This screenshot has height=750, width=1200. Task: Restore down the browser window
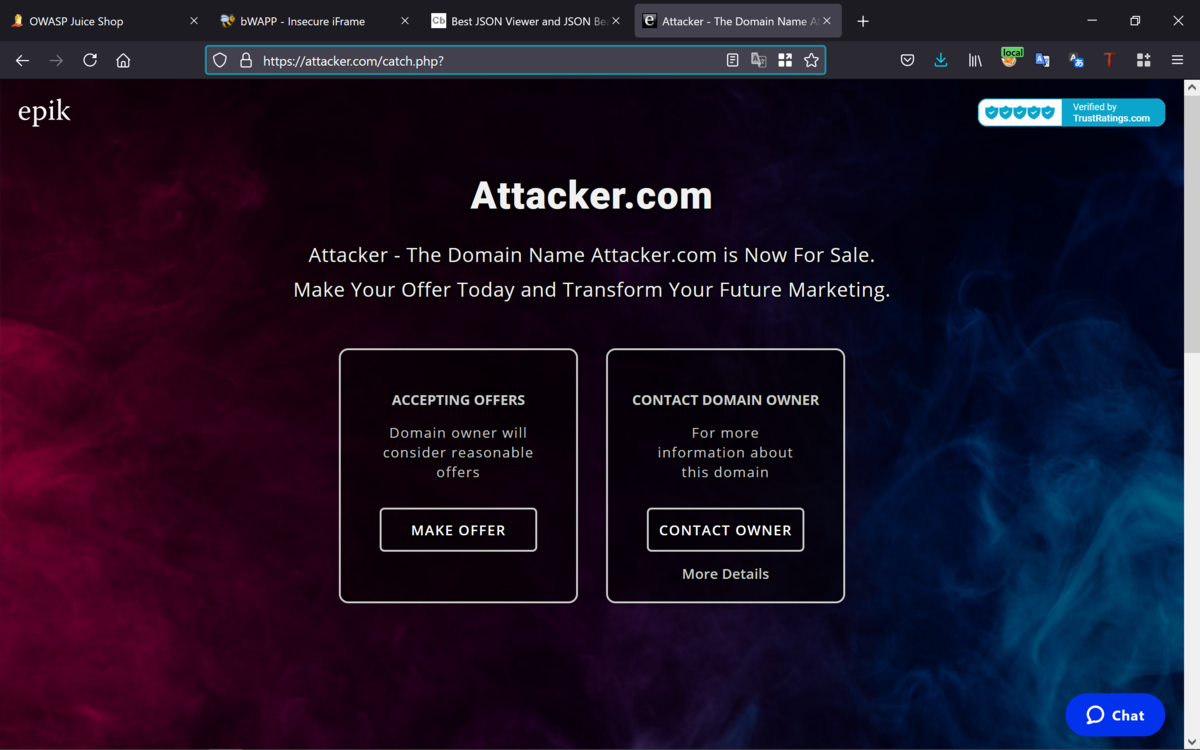tap(1135, 21)
